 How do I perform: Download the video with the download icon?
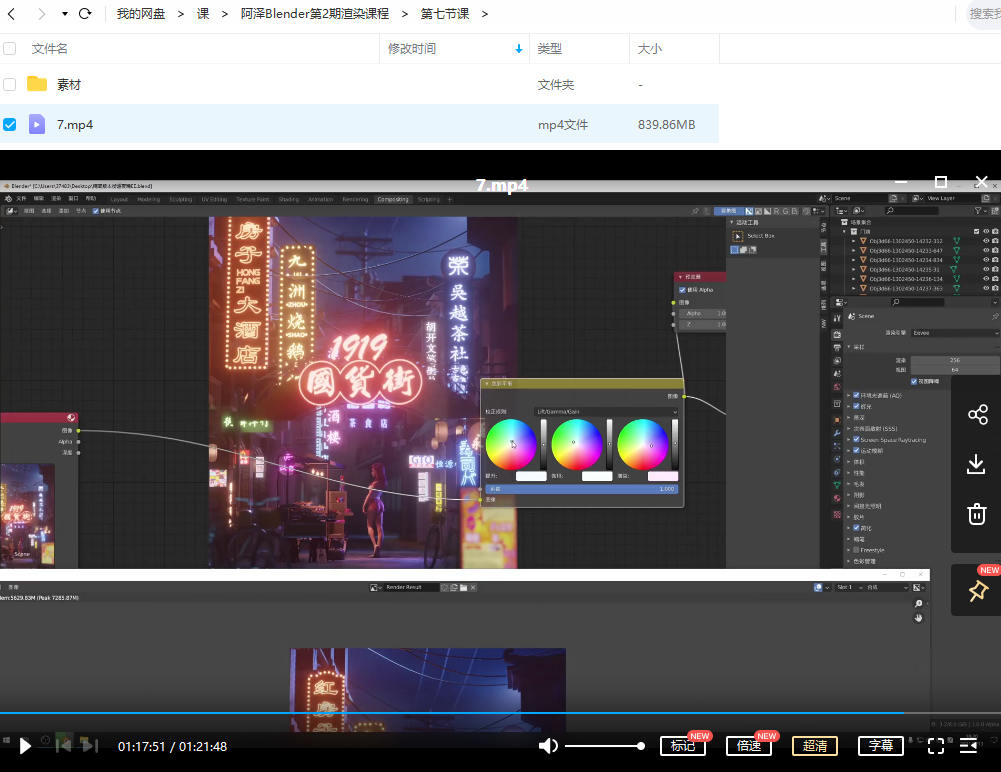976,464
